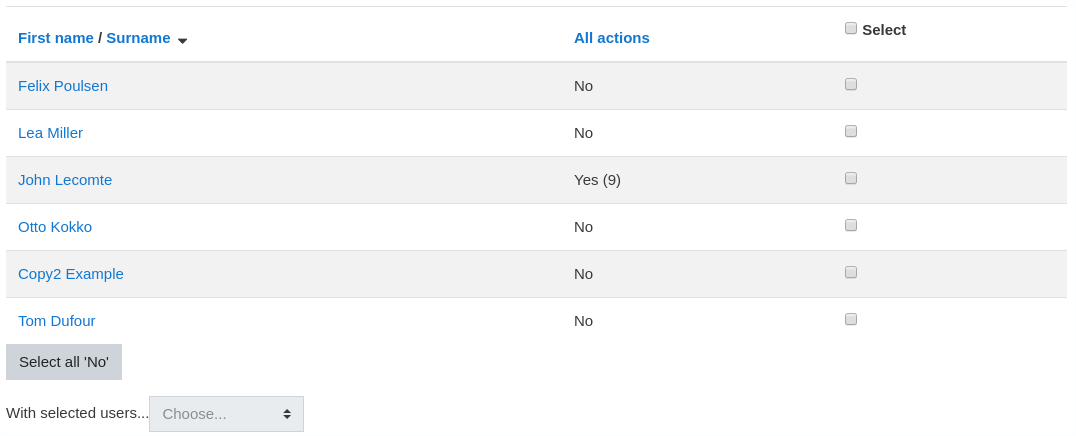Toggle the Select all header checkbox
The height and width of the screenshot is (436, 1076).
tap(851, 28)
